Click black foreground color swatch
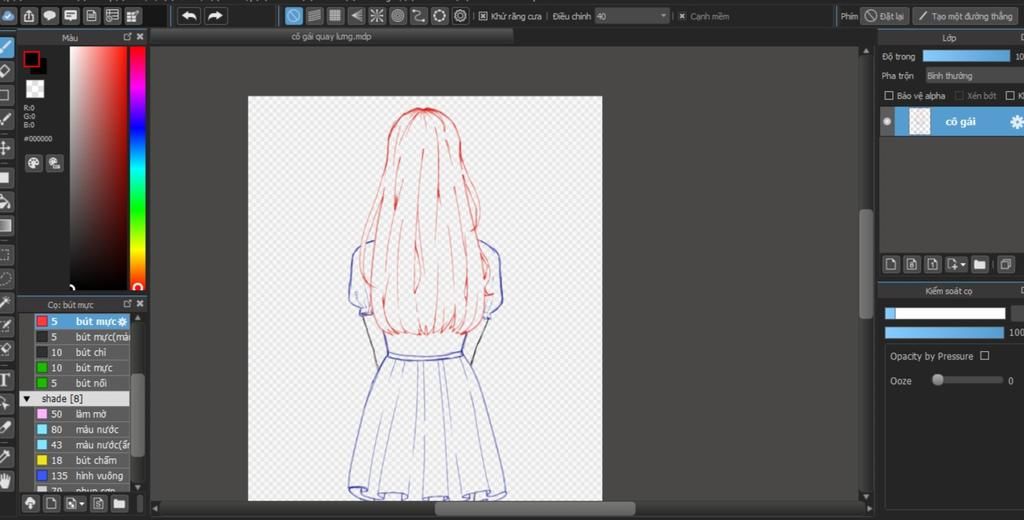Screen dimensions: 1024x520 click(31, 59)
